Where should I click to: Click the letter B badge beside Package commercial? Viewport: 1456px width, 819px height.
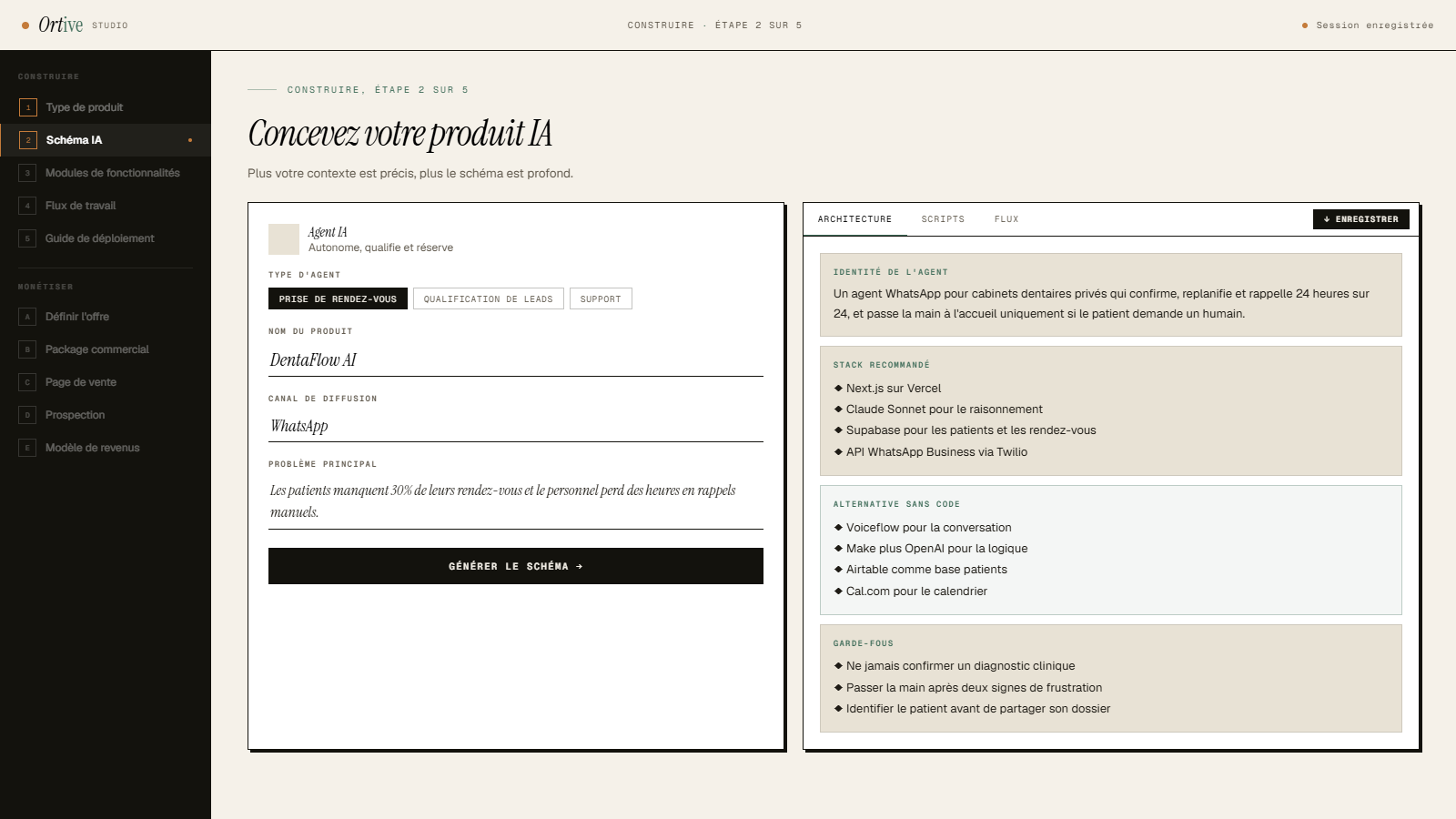click(27, 349)
